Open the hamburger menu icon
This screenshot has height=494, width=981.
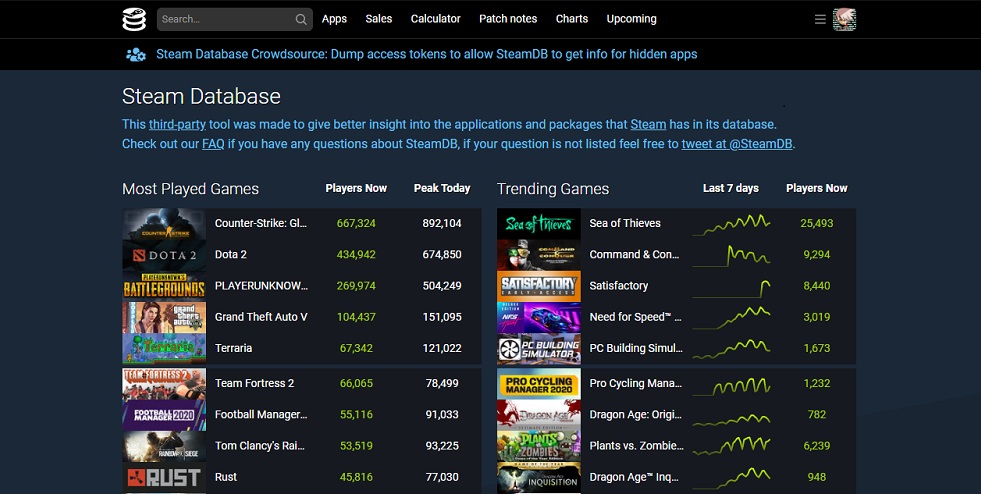tap(820, 19)
